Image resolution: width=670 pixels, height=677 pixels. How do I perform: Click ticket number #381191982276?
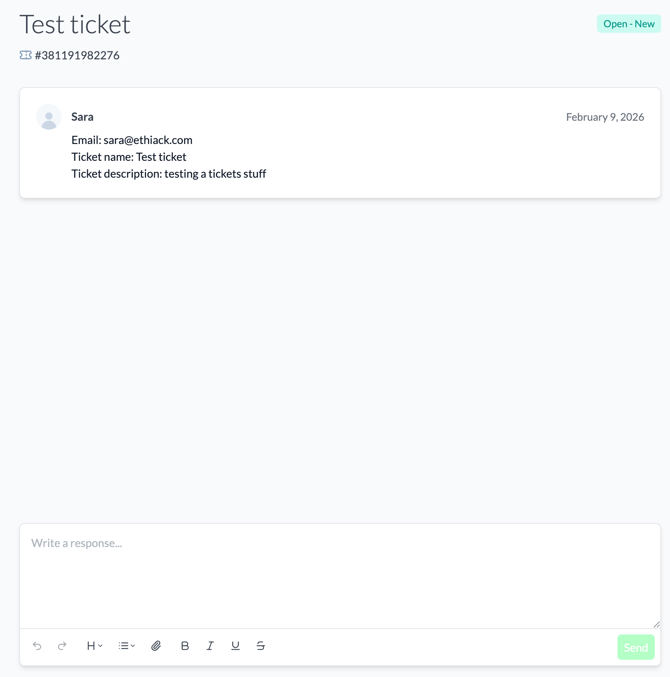coord(77,56)
